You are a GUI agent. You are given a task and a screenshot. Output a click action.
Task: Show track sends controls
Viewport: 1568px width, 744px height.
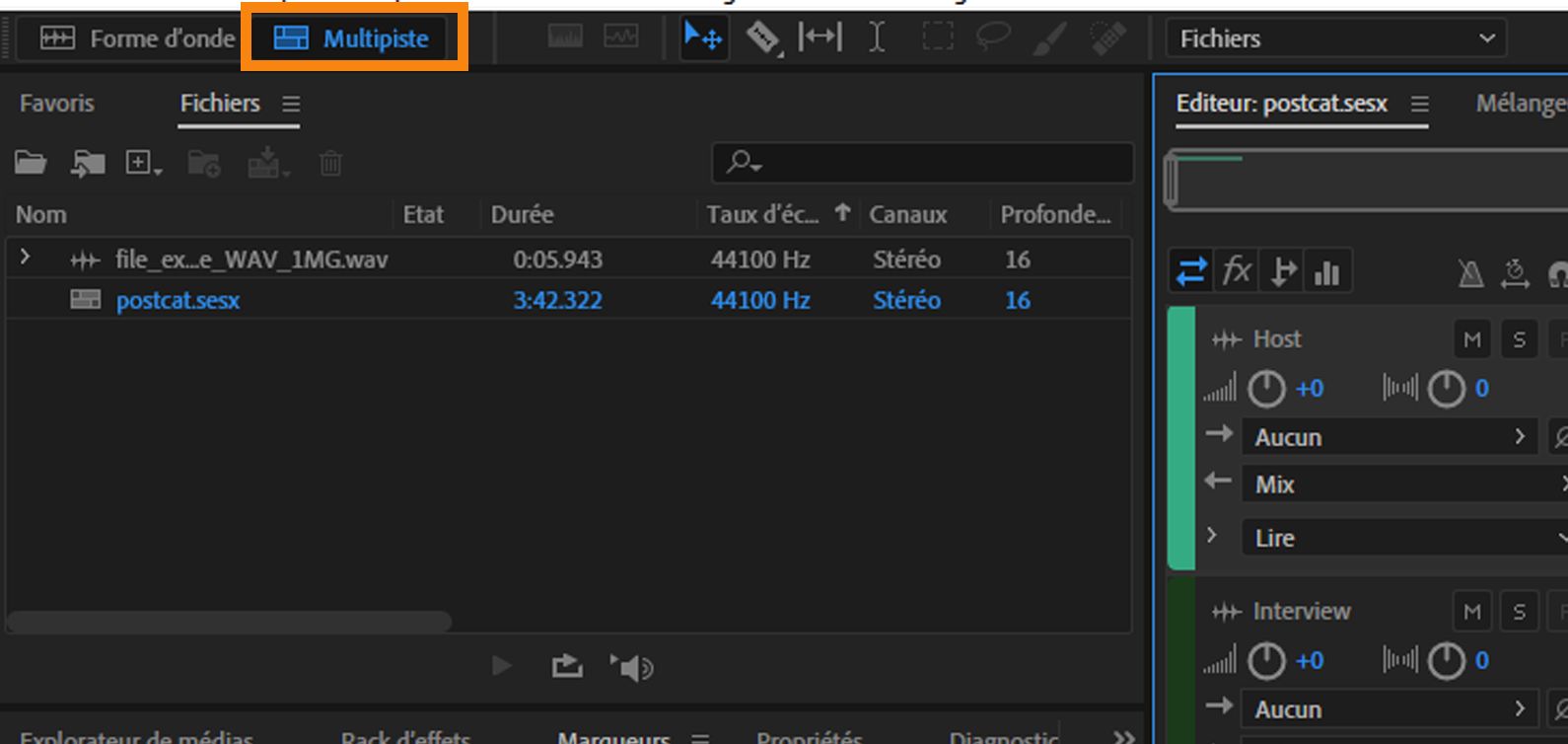tap(1282, 271)
